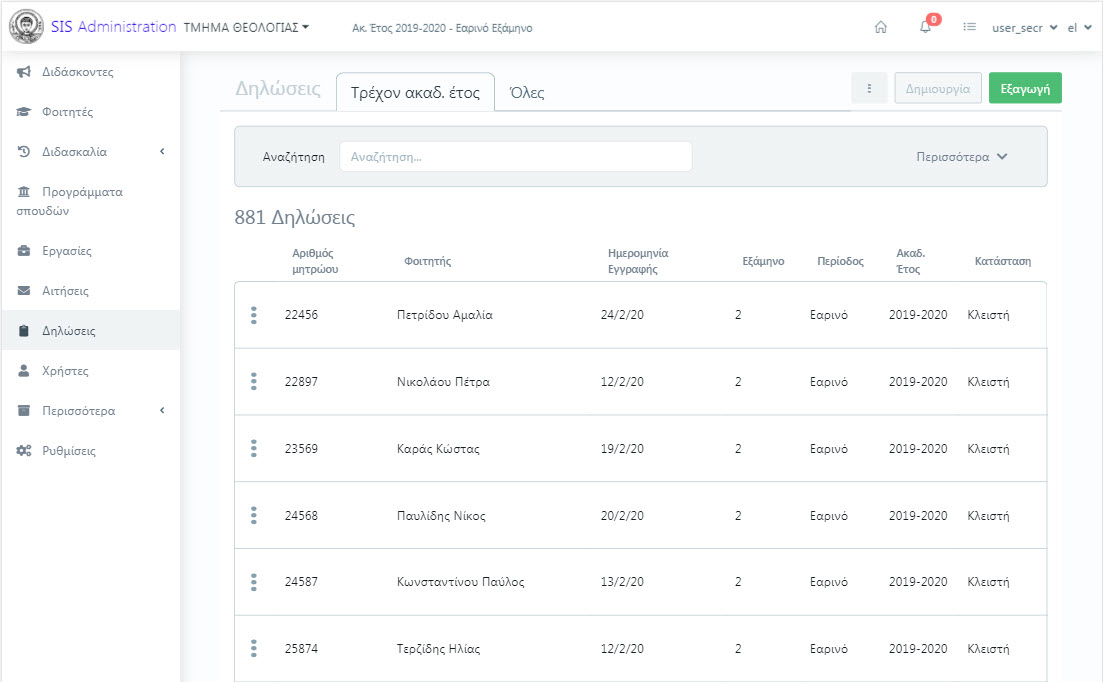This screenshot has height=682, width=1103.
Task: Click the archive box icon beside Περισσότερα
Action: point(24,411)
